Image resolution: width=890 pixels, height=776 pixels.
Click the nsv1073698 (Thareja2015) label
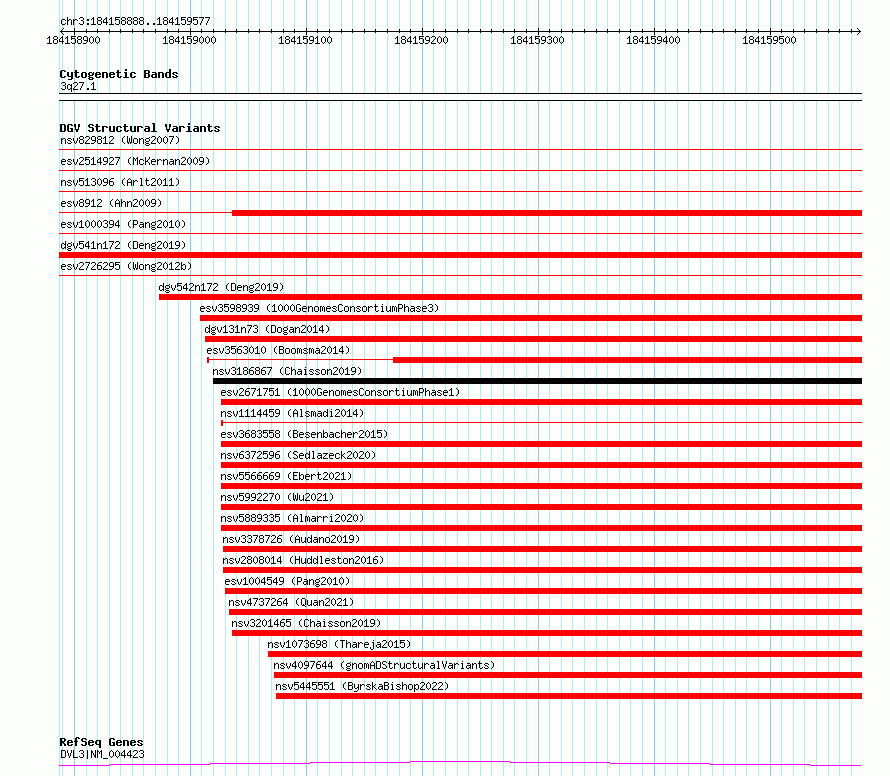tap(339, 644)
